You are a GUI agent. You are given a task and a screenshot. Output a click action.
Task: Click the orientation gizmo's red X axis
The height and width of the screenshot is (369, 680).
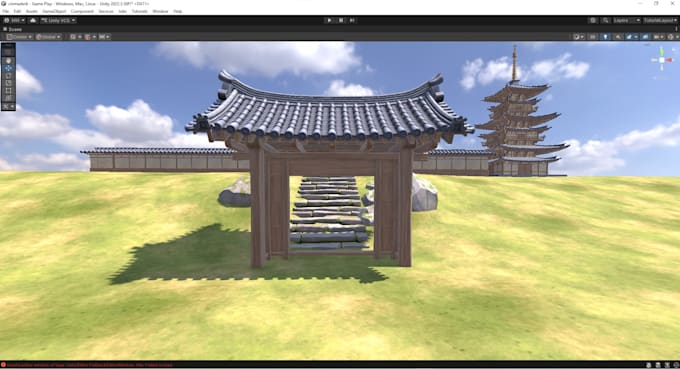(670, 60)
